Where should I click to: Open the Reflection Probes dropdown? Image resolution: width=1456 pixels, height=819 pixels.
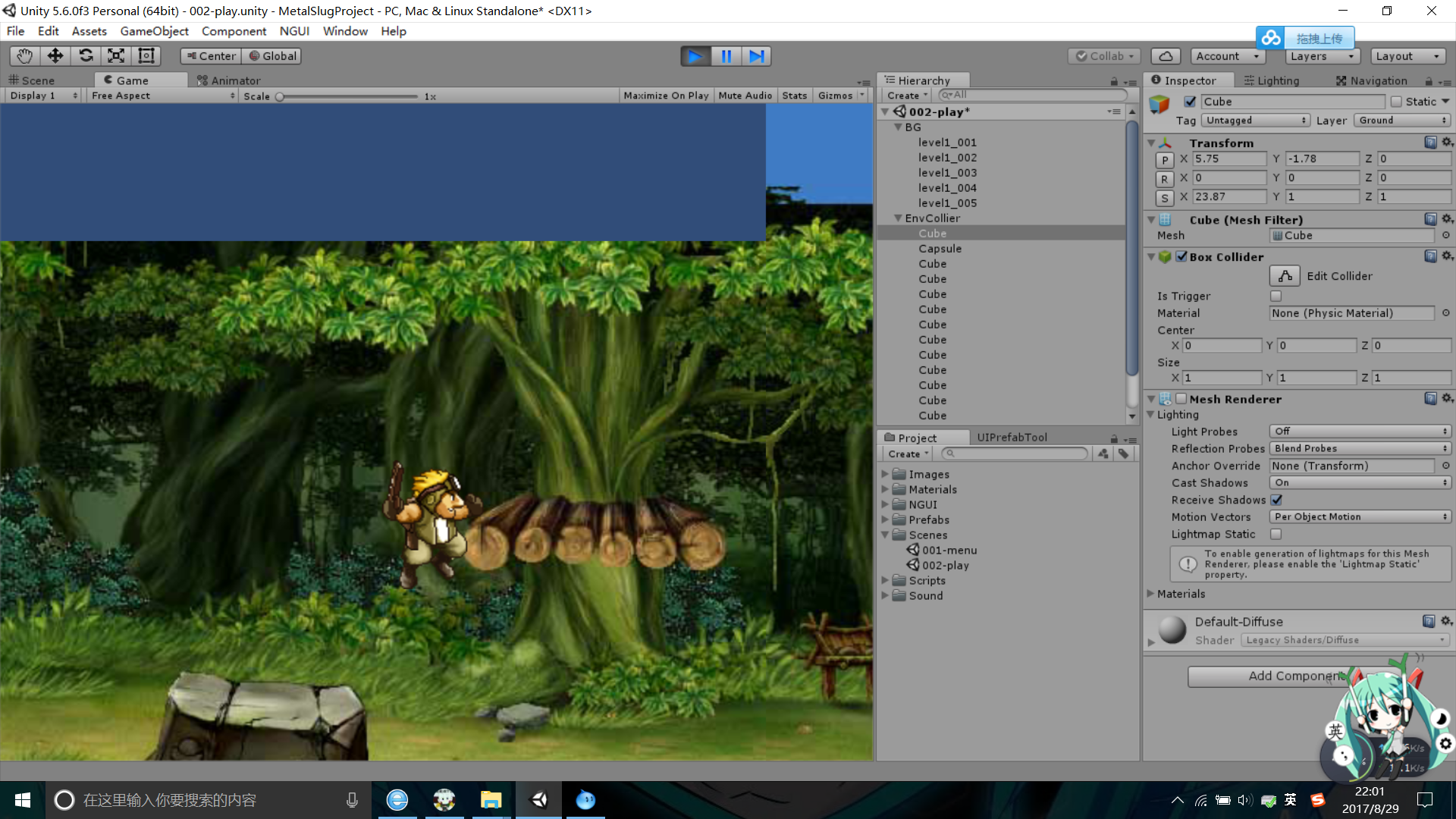pyautogui.click(x=1360, y=449)
